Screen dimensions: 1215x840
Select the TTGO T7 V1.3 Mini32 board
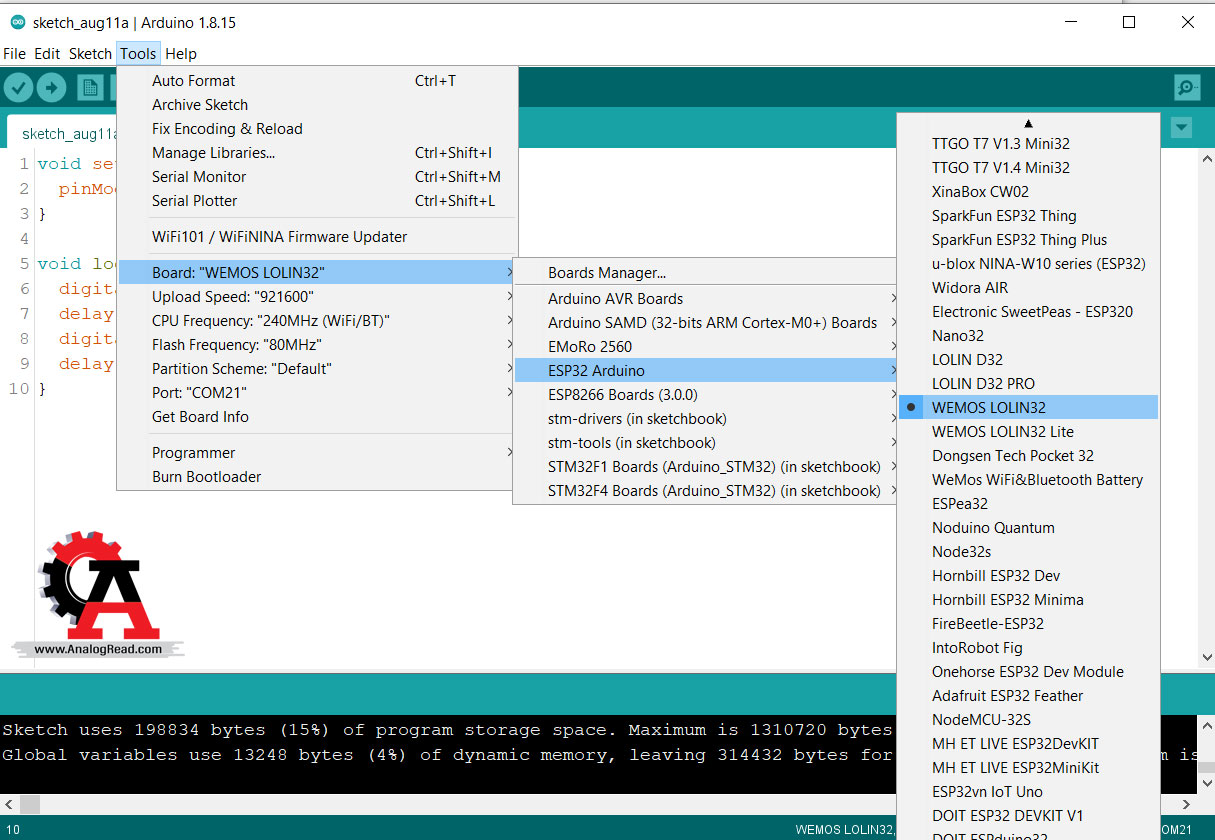coord(1028,144)
